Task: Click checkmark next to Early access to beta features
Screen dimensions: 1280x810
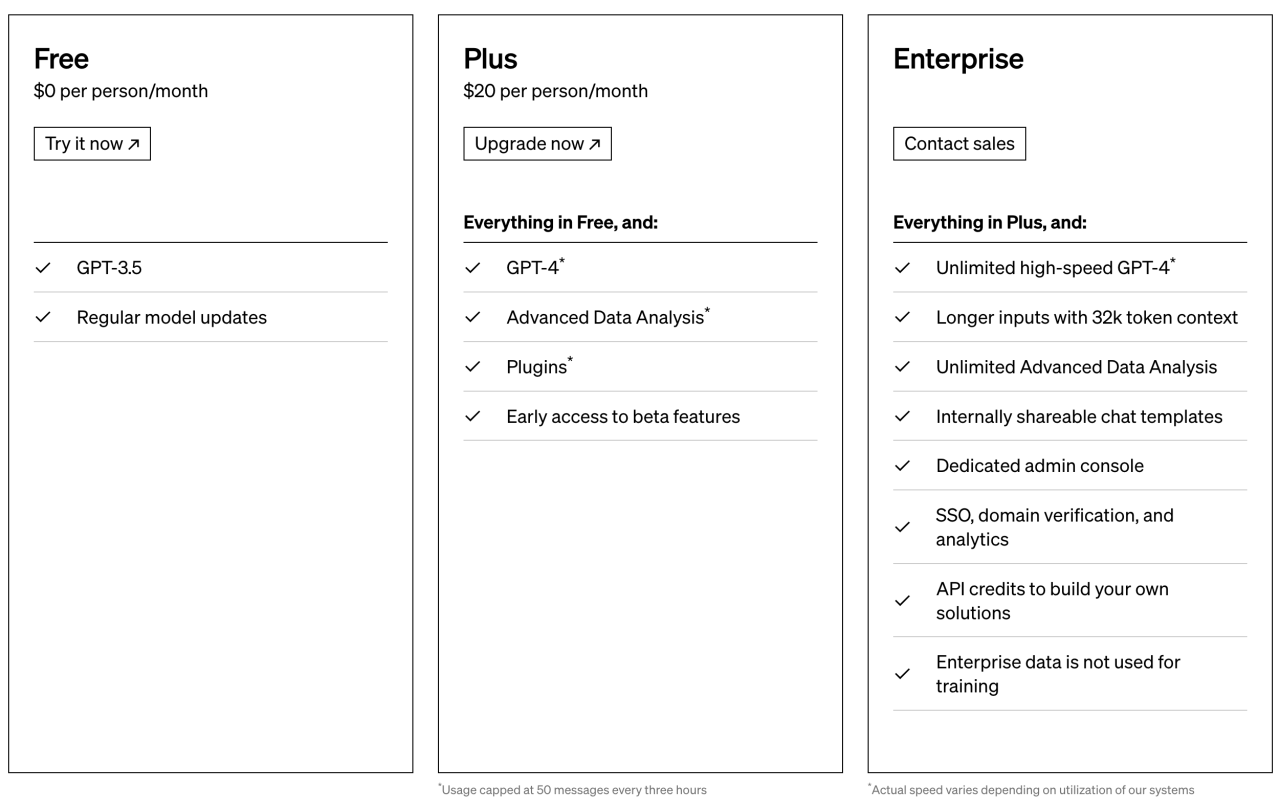Action: click(x=472, y=416)
